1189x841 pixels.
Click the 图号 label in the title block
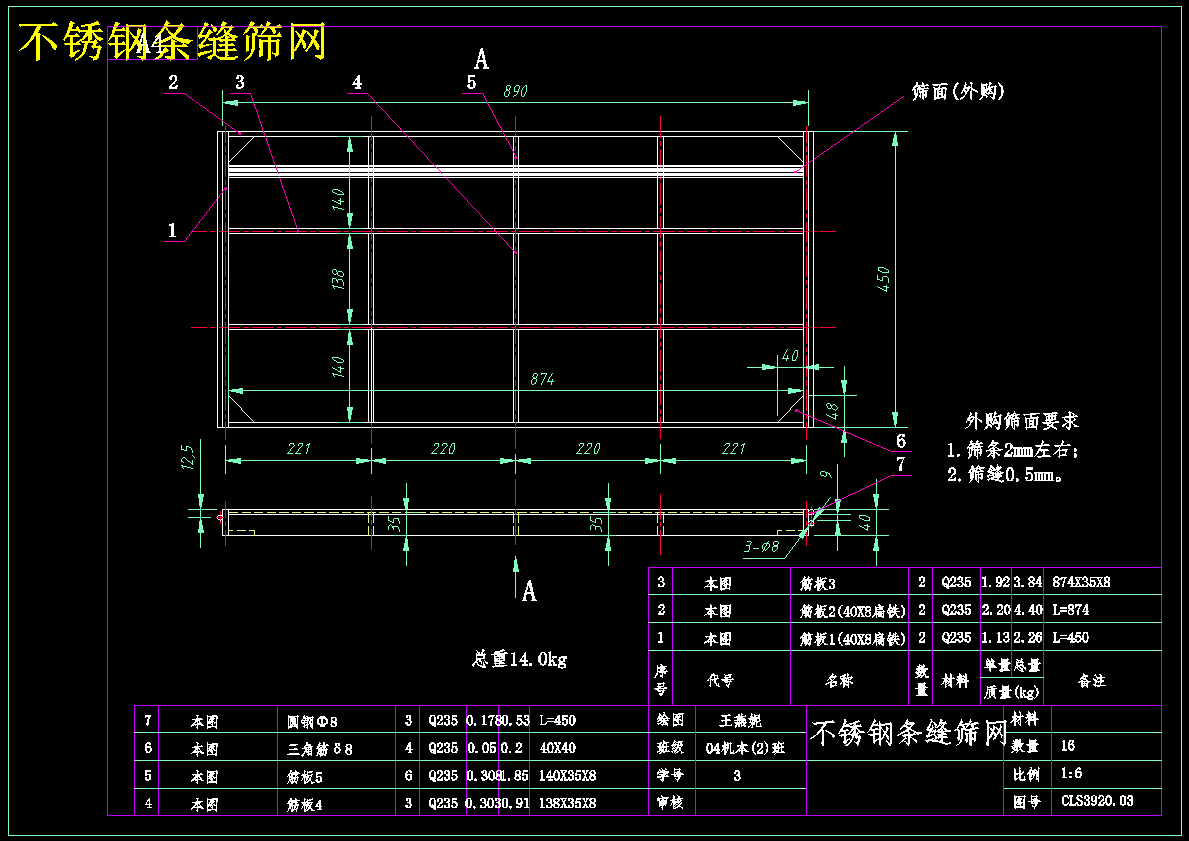tap(1026, 802)
